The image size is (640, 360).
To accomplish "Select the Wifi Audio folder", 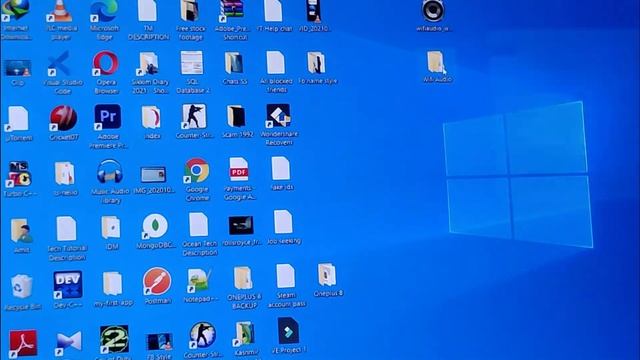I will tap(436, 62).
